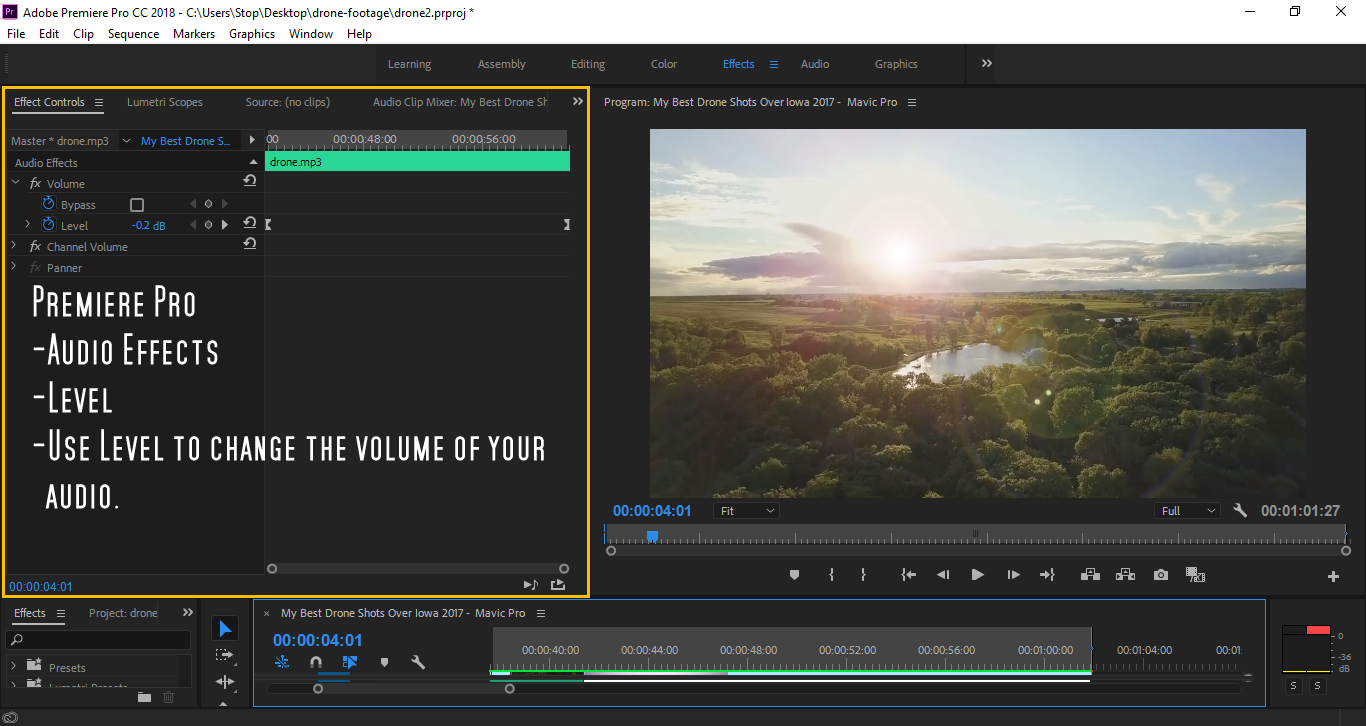Open the timeline settings wrench icon
This screenshot has height=726, width=1366.
click(418, 662)
